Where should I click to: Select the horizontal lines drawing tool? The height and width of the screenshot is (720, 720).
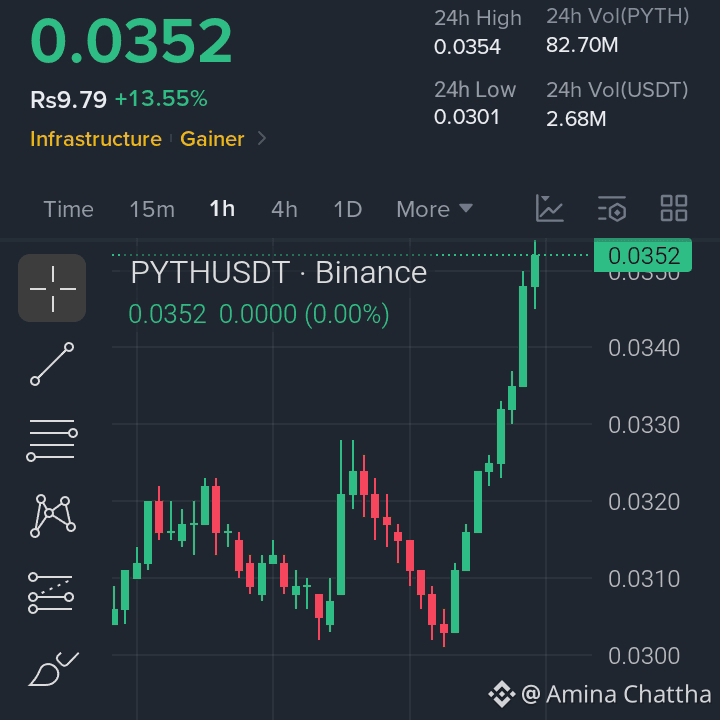tap(52, 440)
